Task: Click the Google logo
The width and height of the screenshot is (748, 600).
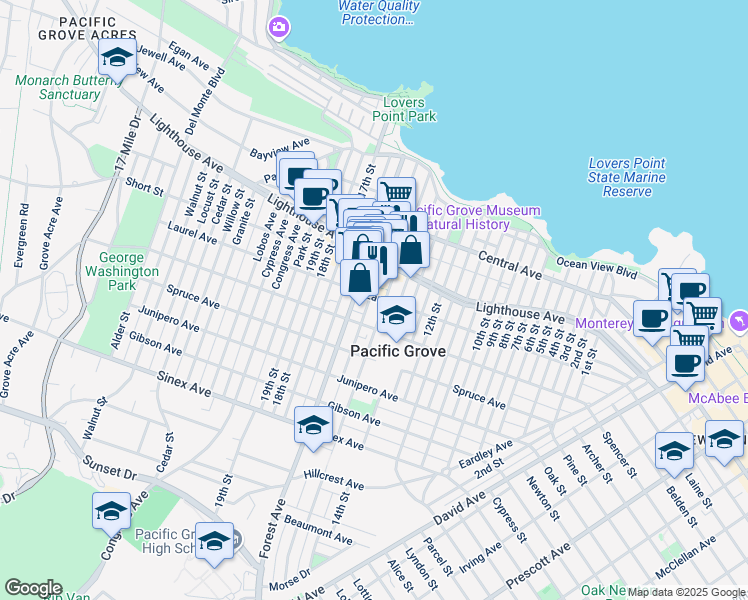Action: (33, 588)
